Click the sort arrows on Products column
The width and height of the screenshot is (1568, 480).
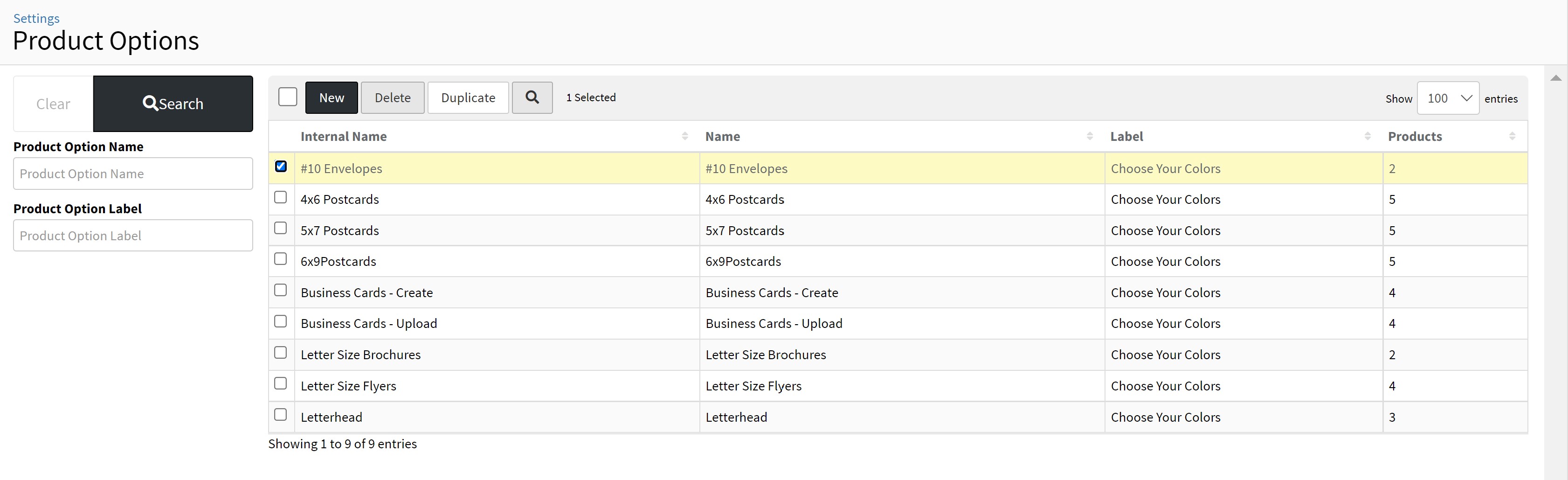[1513, 137]
